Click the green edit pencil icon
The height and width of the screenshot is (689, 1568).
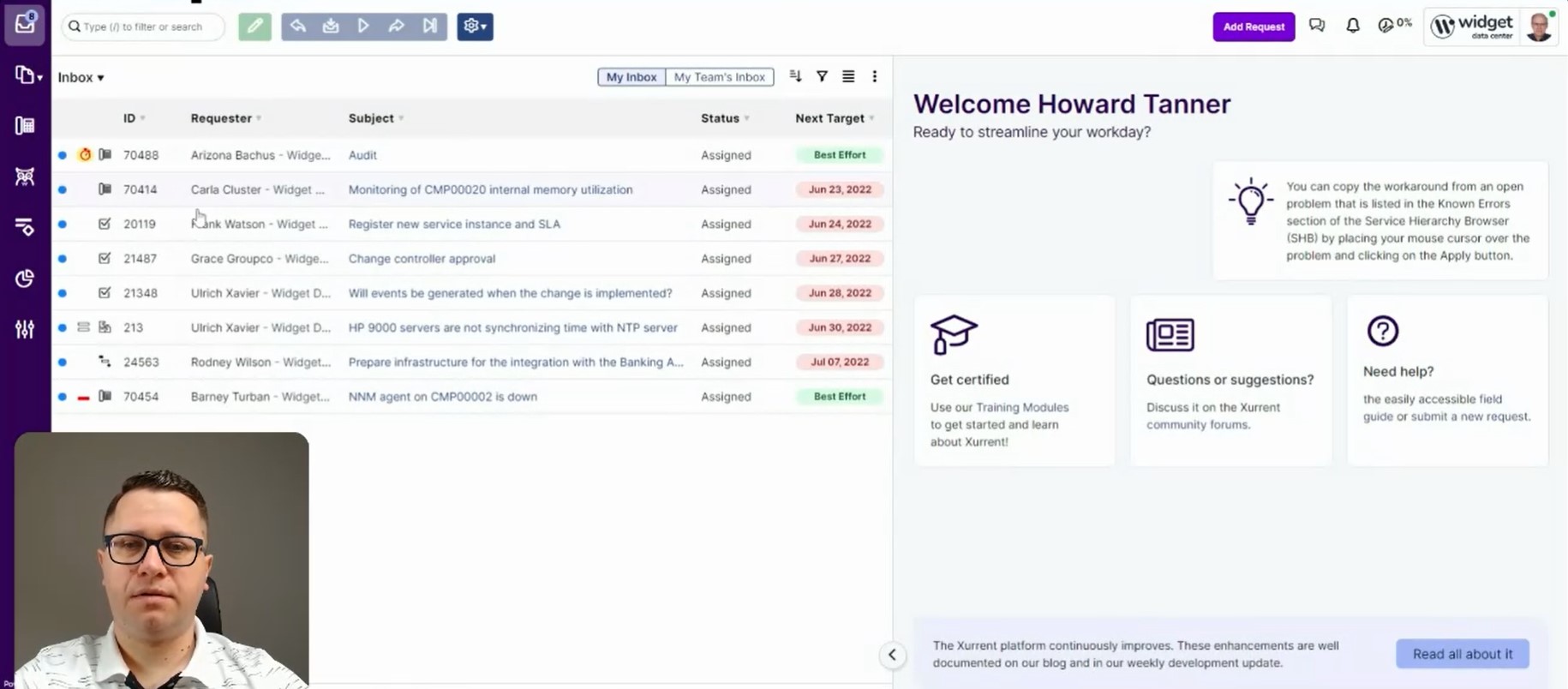pyautogui.click(x=254, y=27)
